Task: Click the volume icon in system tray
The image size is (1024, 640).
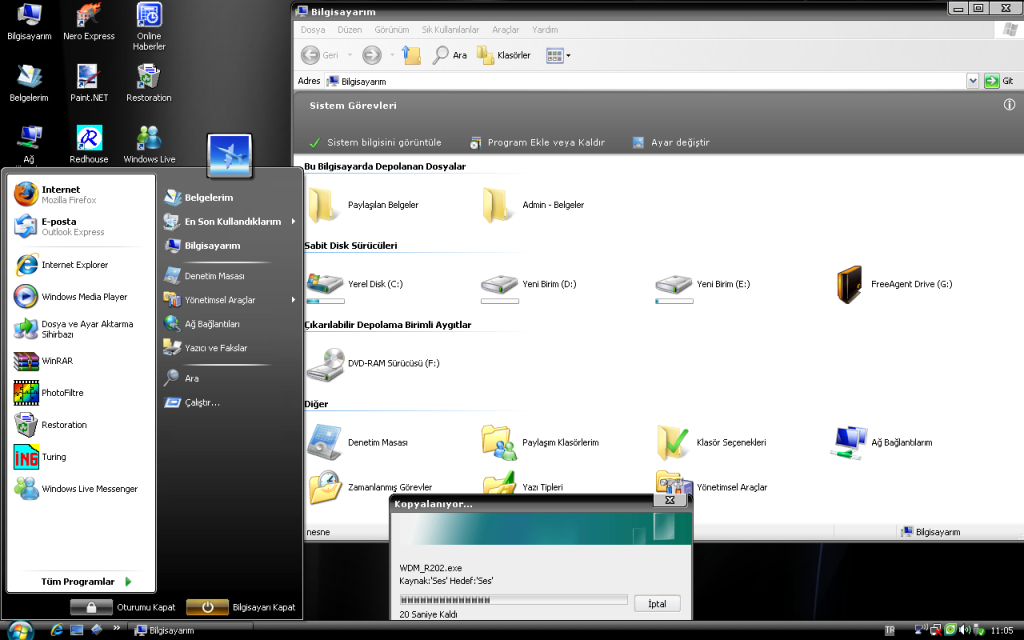Action: pyautogui.click(x=963, y=631)
